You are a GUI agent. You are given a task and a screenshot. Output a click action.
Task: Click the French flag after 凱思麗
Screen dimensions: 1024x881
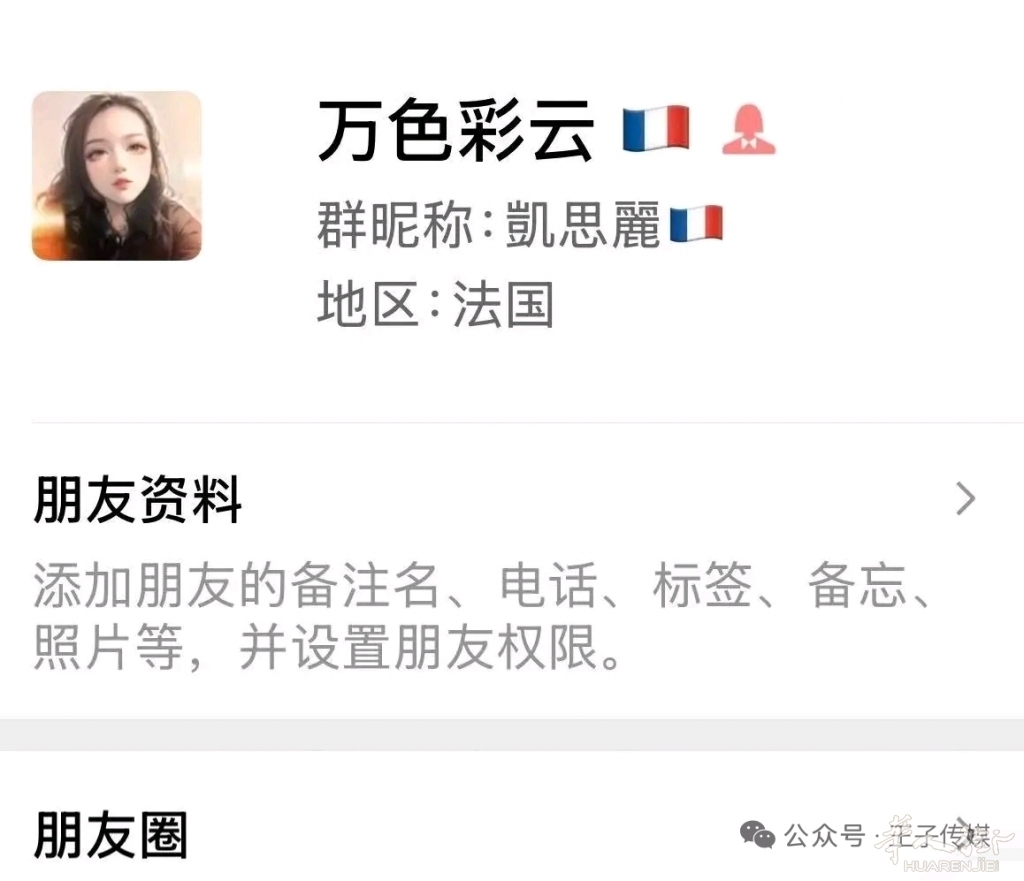(x=697, y=223)
